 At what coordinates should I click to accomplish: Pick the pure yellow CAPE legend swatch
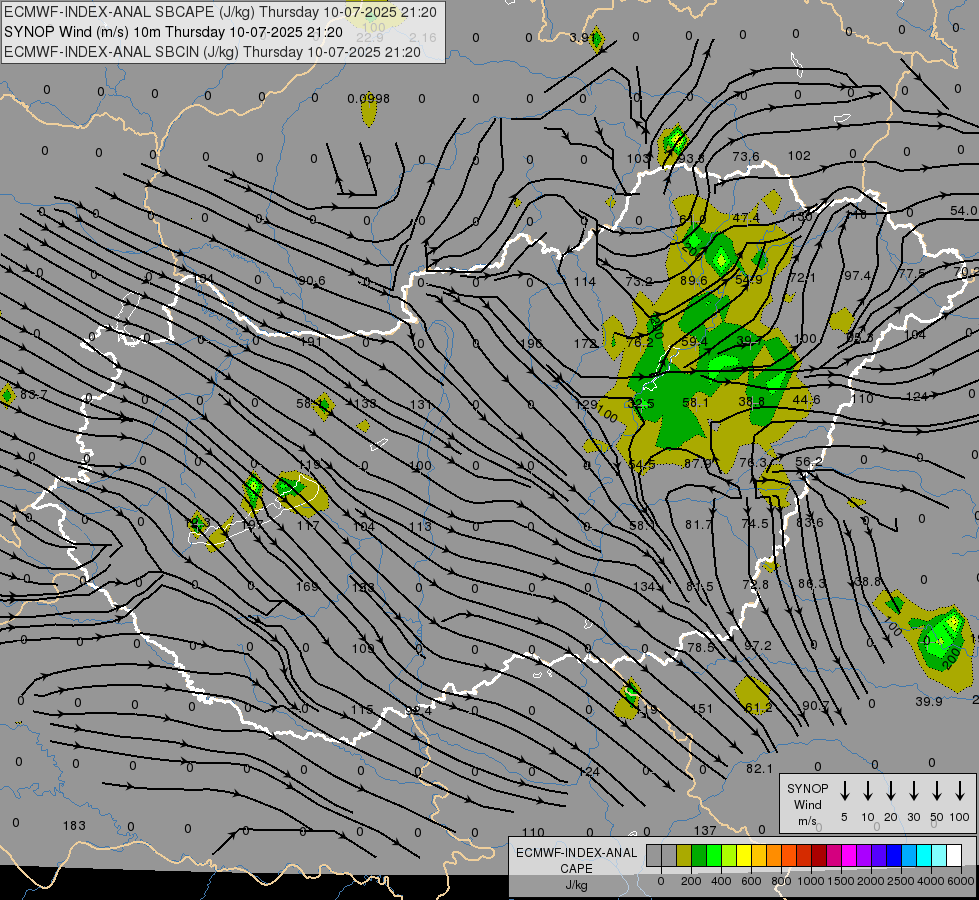click(x=744, y=855)
